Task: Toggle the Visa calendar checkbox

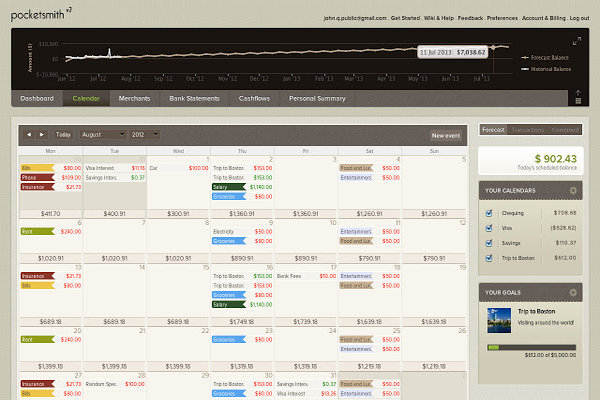Action: click(x=488, y=228)
